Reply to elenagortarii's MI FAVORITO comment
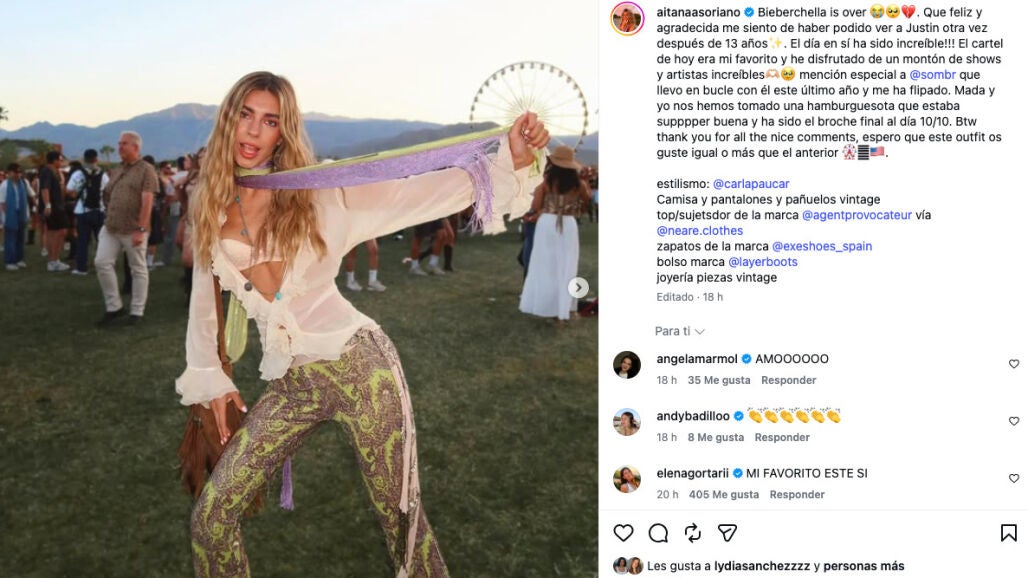The height and width of the screenshot is (578, 1028). [797, 495]
